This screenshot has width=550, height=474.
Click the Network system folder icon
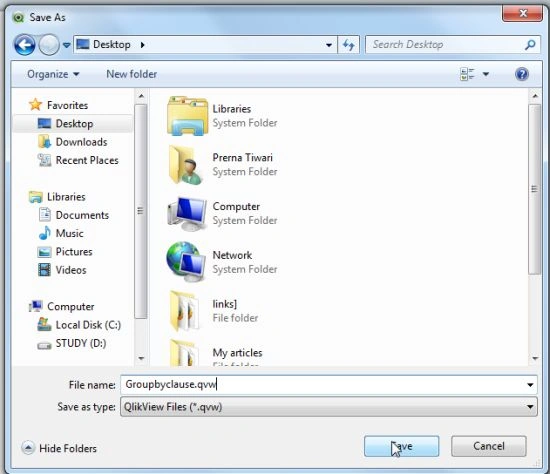186,262
